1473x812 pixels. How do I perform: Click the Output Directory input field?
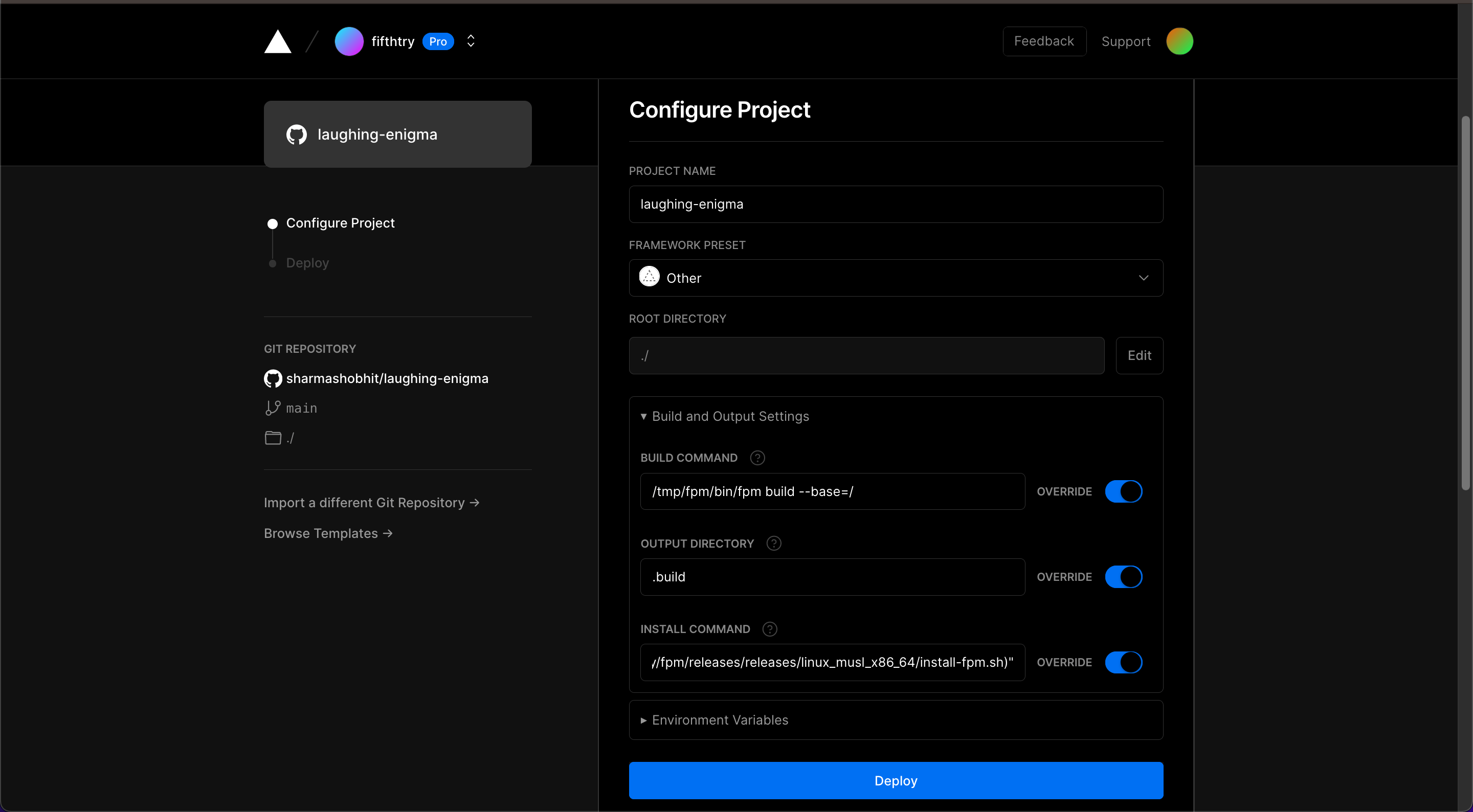832,576
